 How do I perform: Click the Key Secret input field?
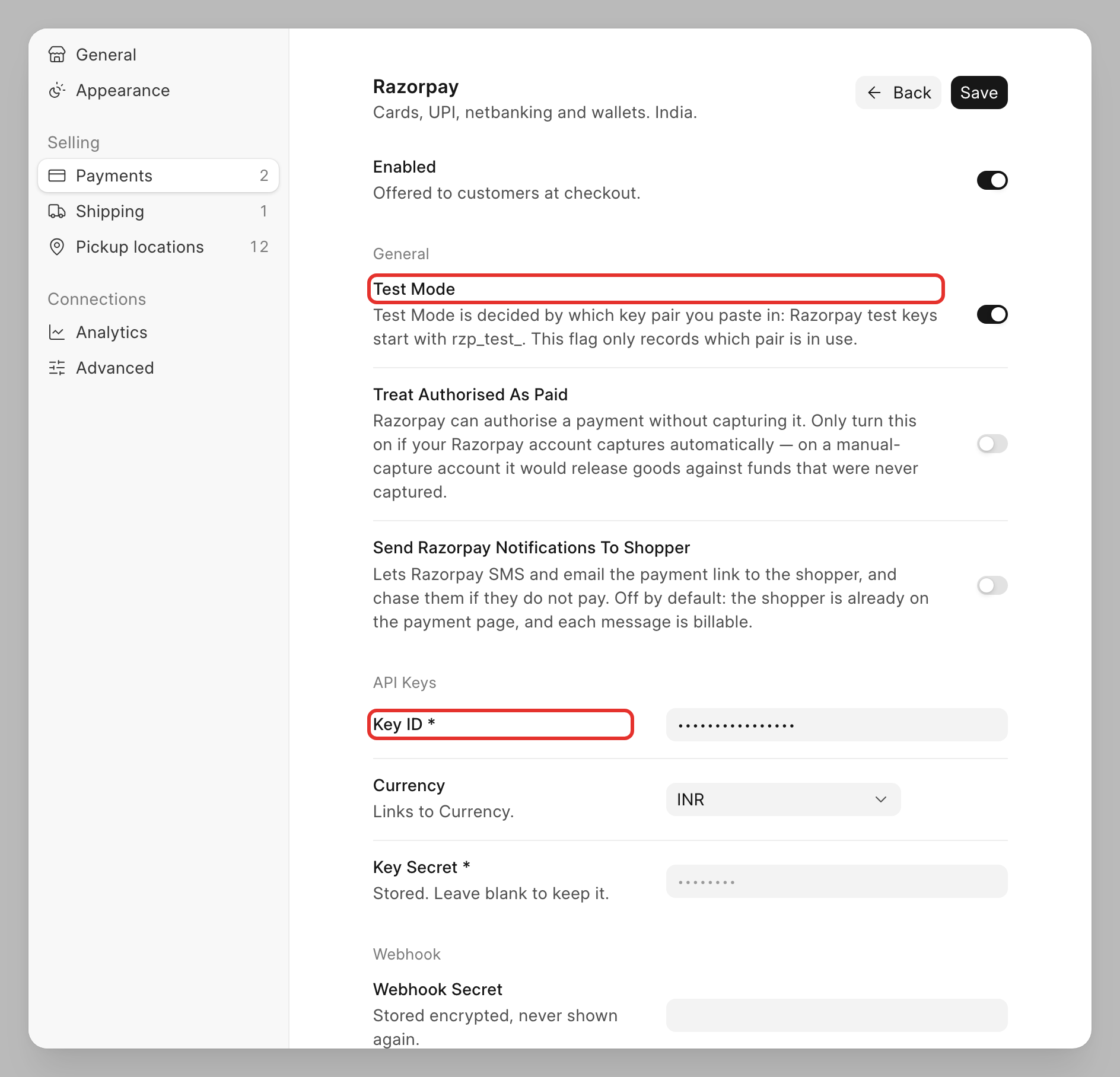[x=836, y=881]
